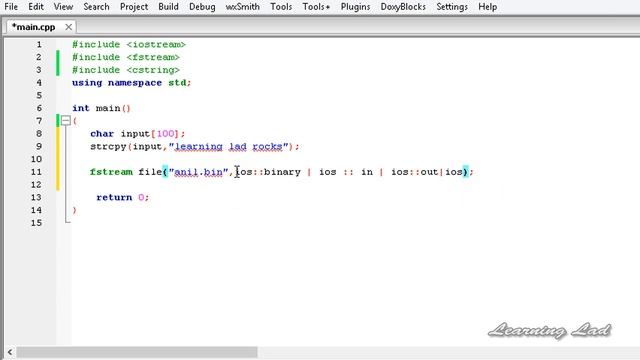Open the View menu
The height and width of the screenshot is (360, 640).
pyautogui.click(x=63, y=7)
